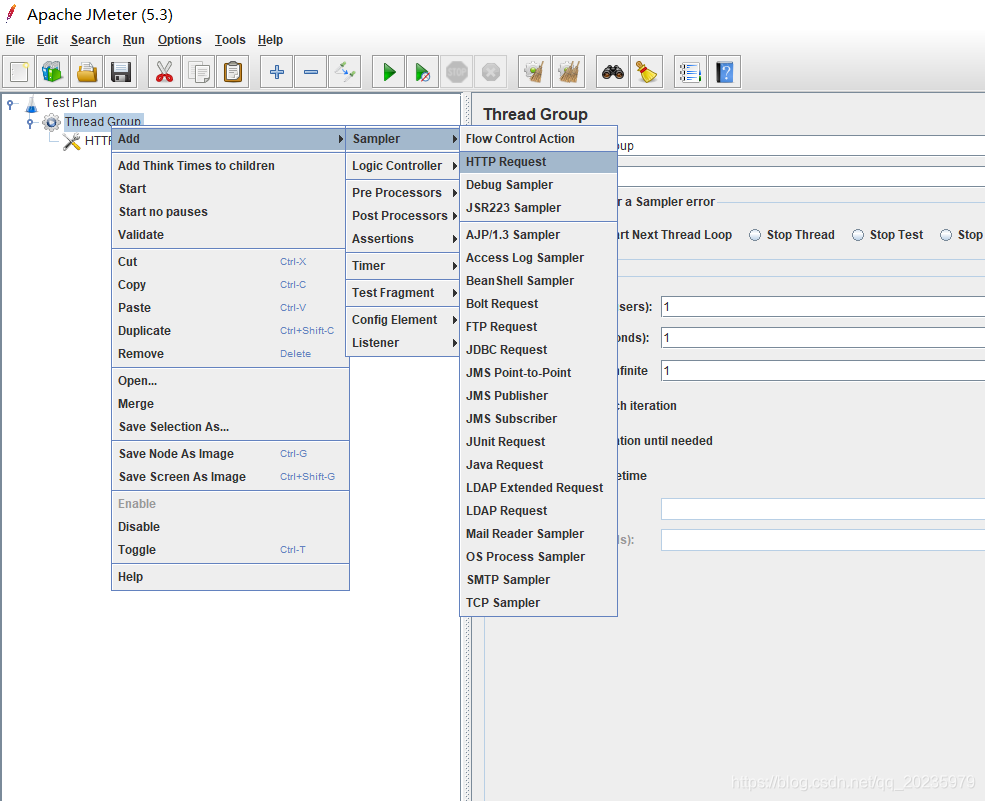This screenshot has height=801, width=985.
Task: Expand the Post Processors submenu
Action: (x=403, y=216)
